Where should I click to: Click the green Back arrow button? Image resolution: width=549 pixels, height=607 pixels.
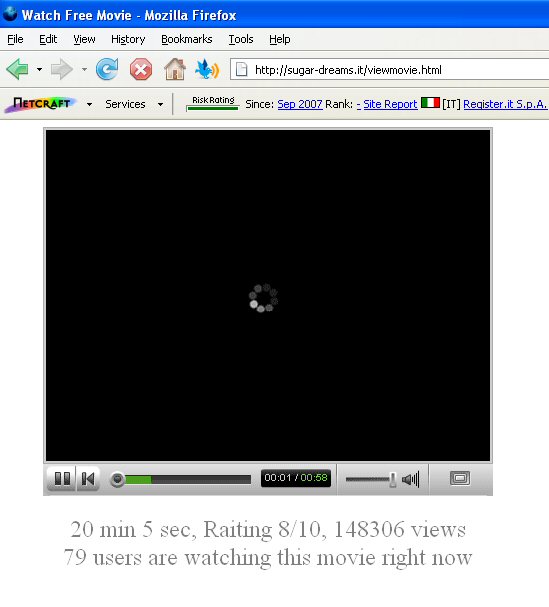(x=17, y=70)
